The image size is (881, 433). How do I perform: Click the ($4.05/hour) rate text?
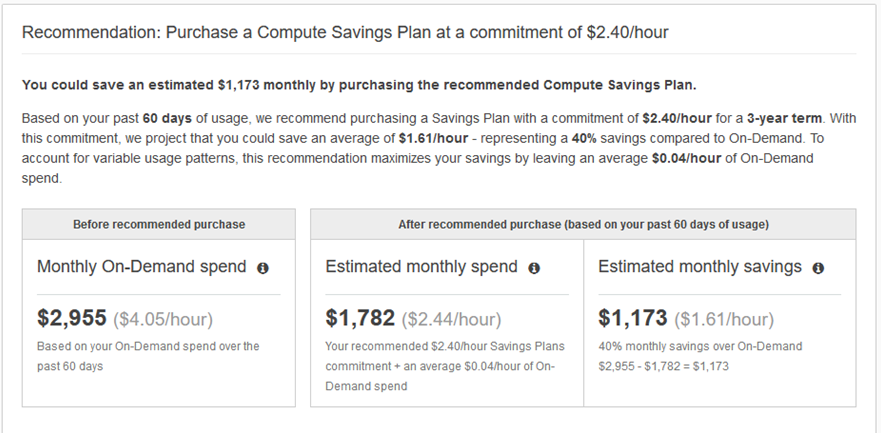point(163,320)
